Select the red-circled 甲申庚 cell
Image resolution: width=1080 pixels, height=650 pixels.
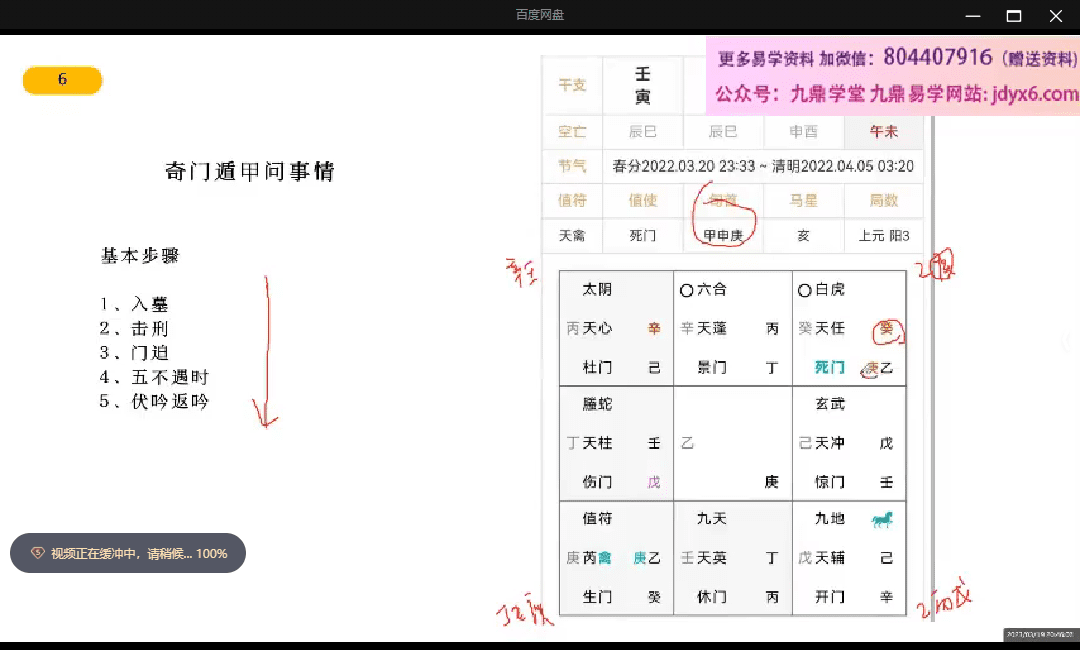pos(722,236)
